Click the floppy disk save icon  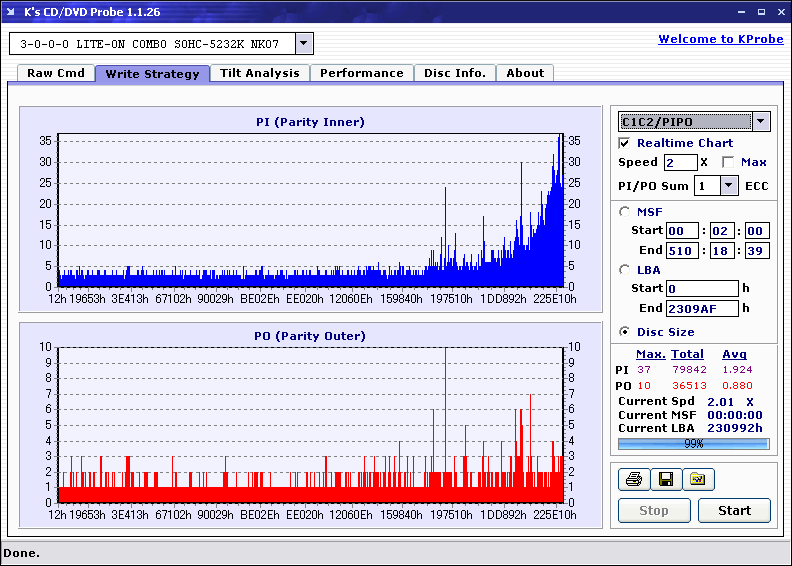pos(665,480)
